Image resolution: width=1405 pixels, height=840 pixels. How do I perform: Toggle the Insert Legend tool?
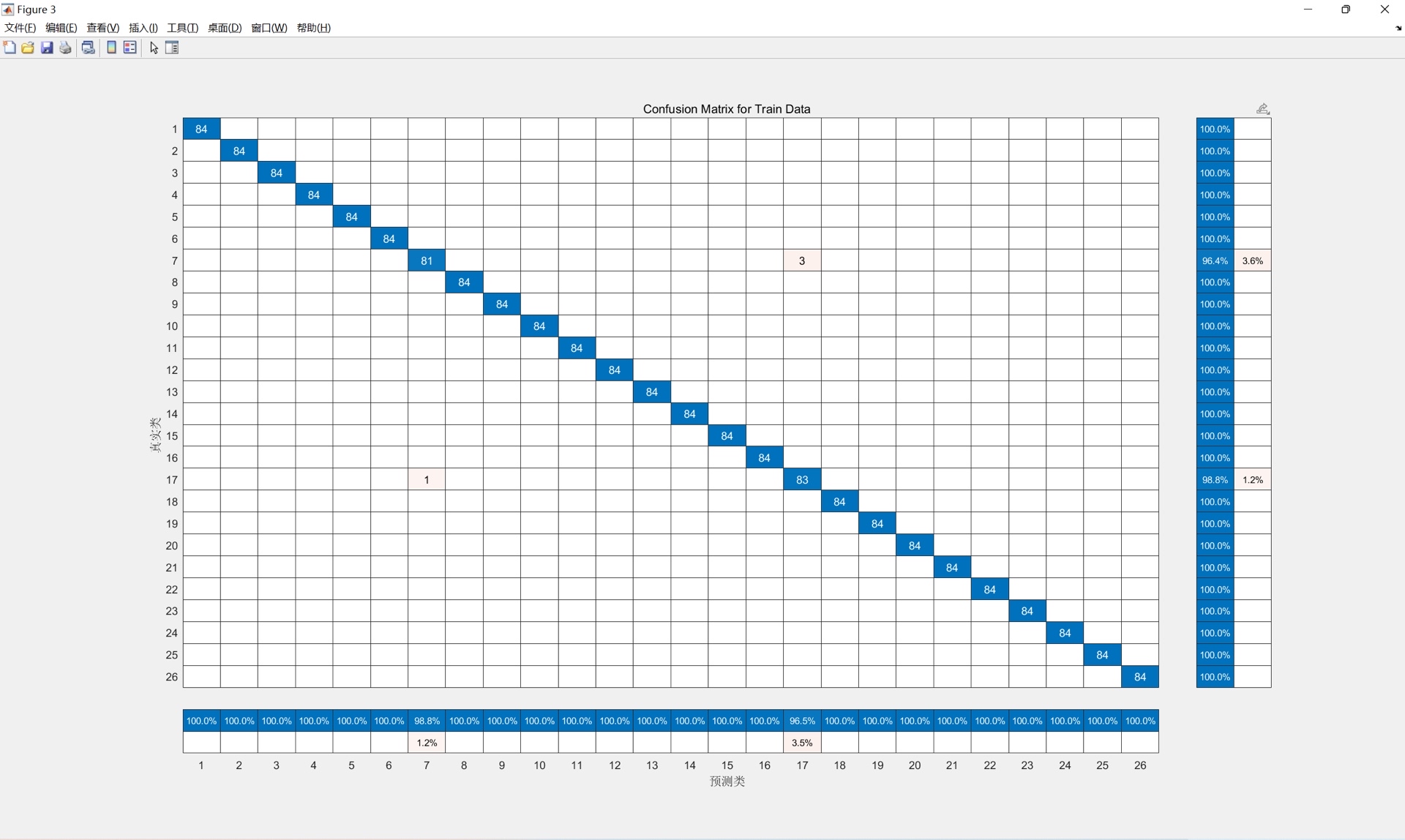pyautogui.click(x=130, y=48)
